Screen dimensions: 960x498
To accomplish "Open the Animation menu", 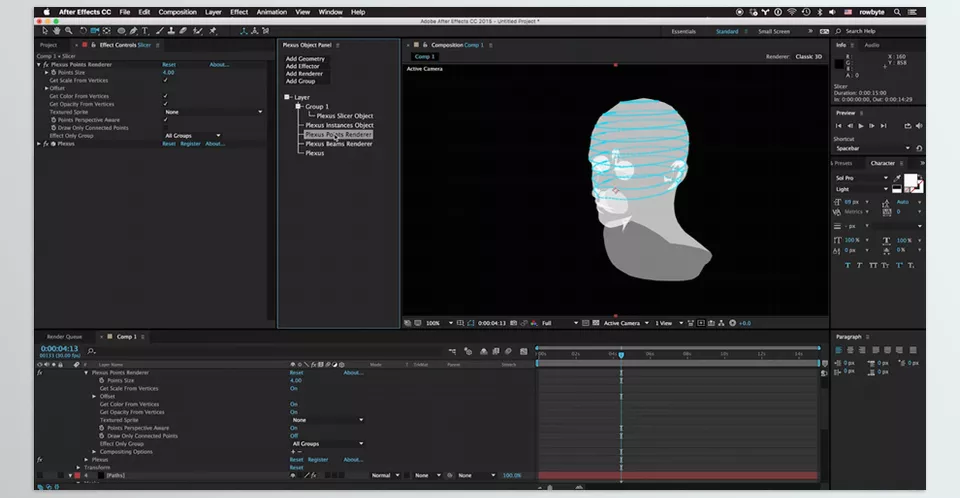I will 271,12.
